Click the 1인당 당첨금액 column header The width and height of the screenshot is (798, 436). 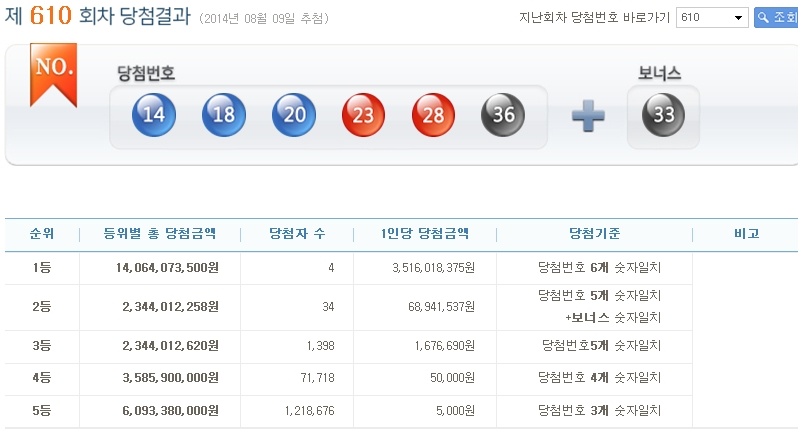(x=424, y=234)
